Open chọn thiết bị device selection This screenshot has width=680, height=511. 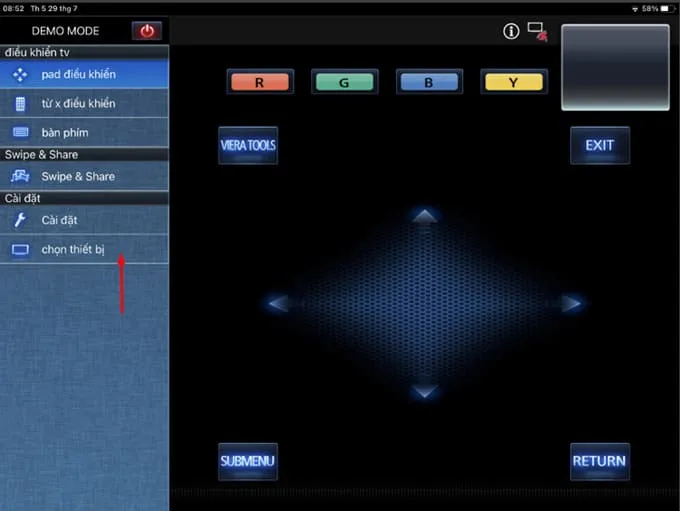(x=84, y=249)
